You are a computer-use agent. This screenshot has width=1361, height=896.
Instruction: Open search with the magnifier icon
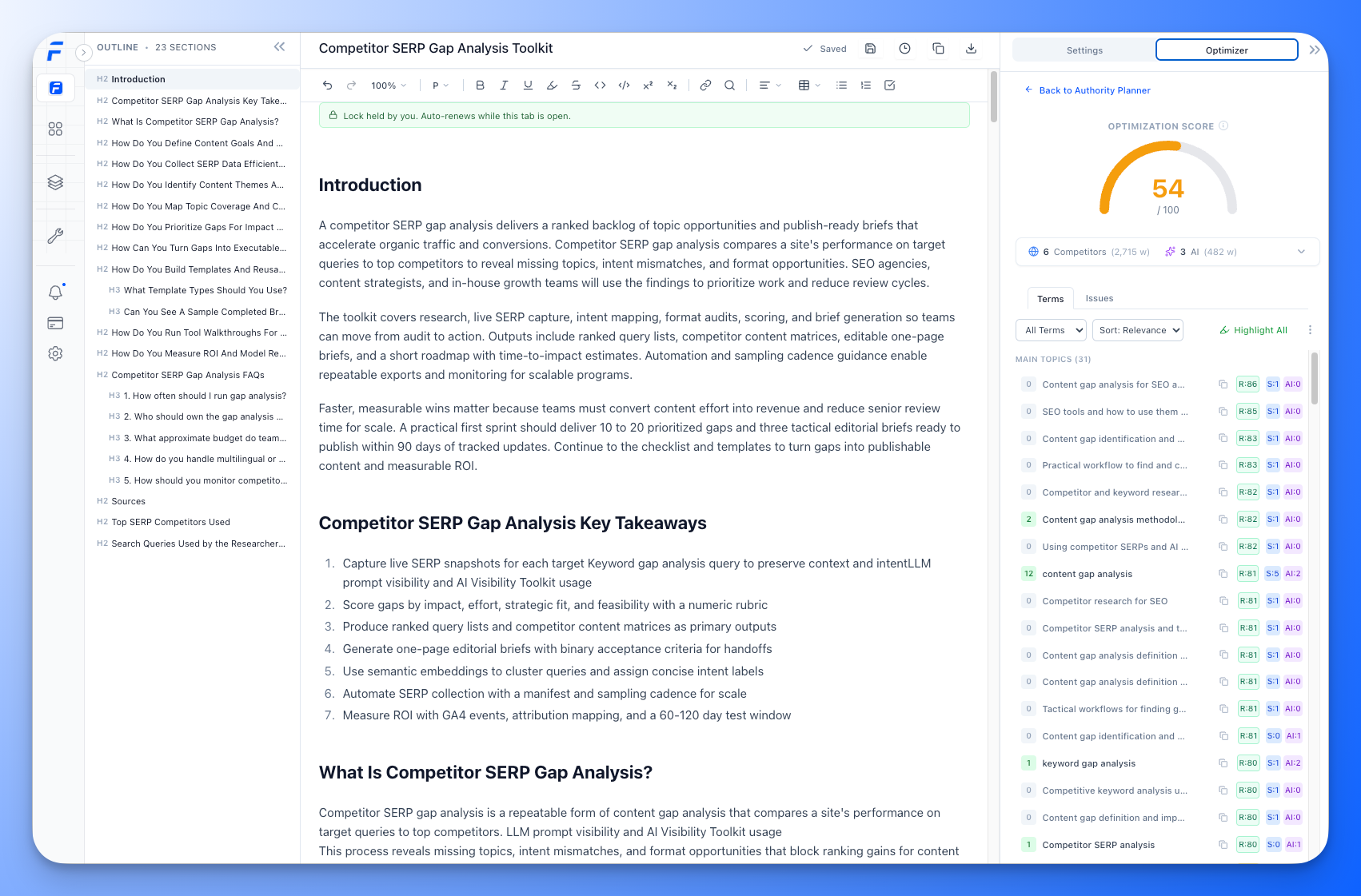[729, 85]
